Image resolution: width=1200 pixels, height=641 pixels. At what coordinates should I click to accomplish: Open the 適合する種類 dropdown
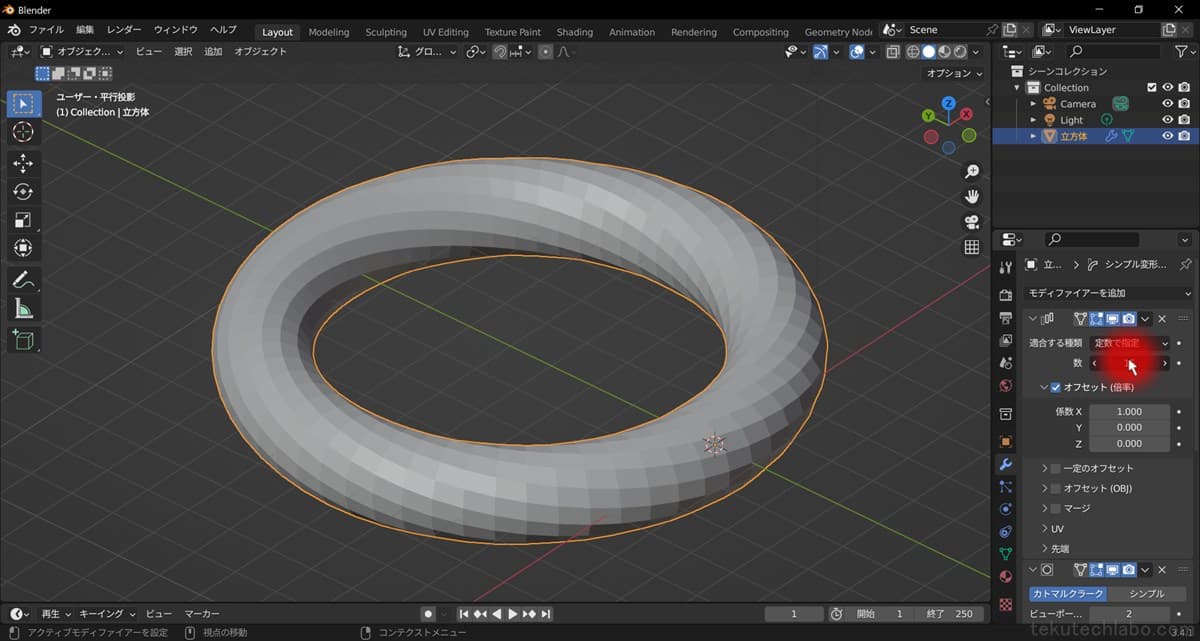[x=1130, y=343]
